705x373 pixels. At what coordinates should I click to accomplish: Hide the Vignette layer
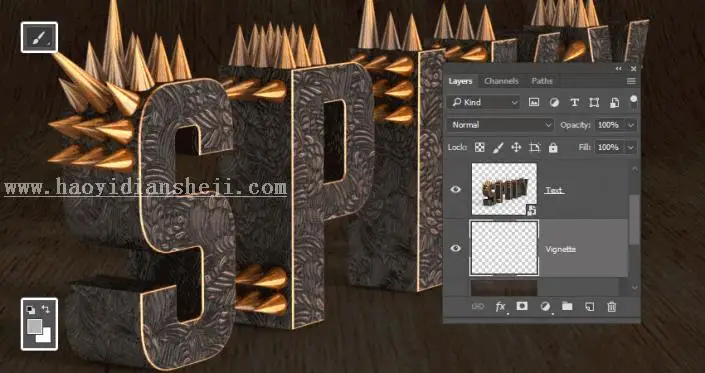click(x=455, y=248)
